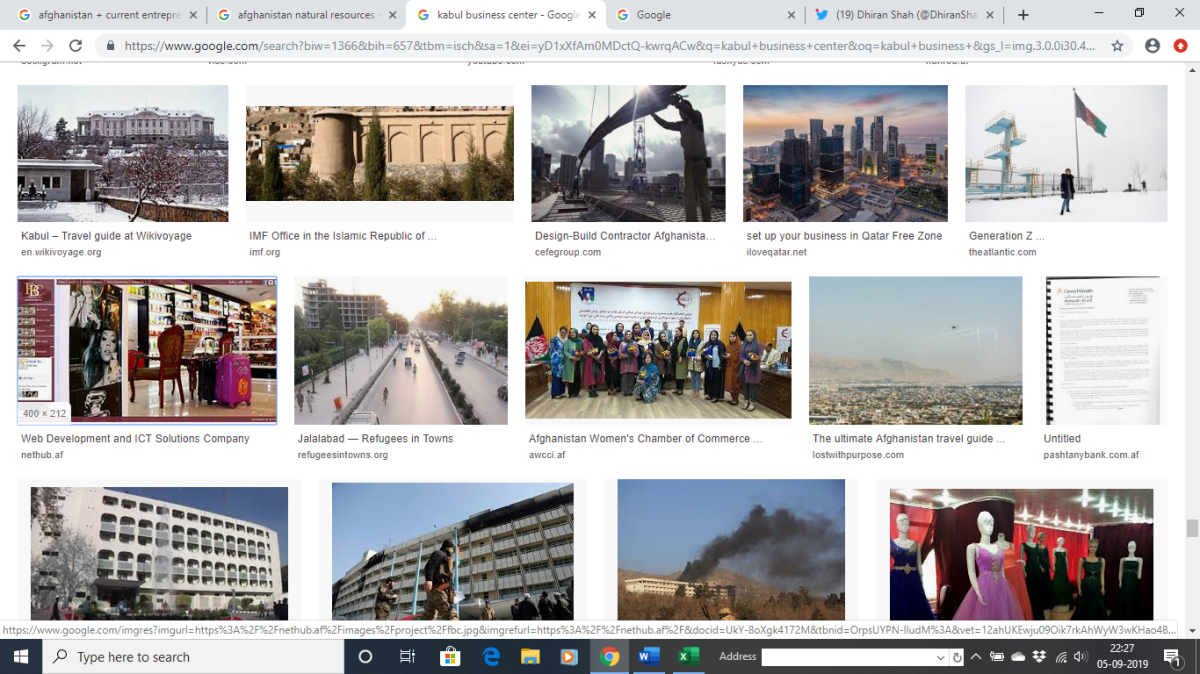
Task: Open the Chrome profile account icon
Action: [1152, 46]
